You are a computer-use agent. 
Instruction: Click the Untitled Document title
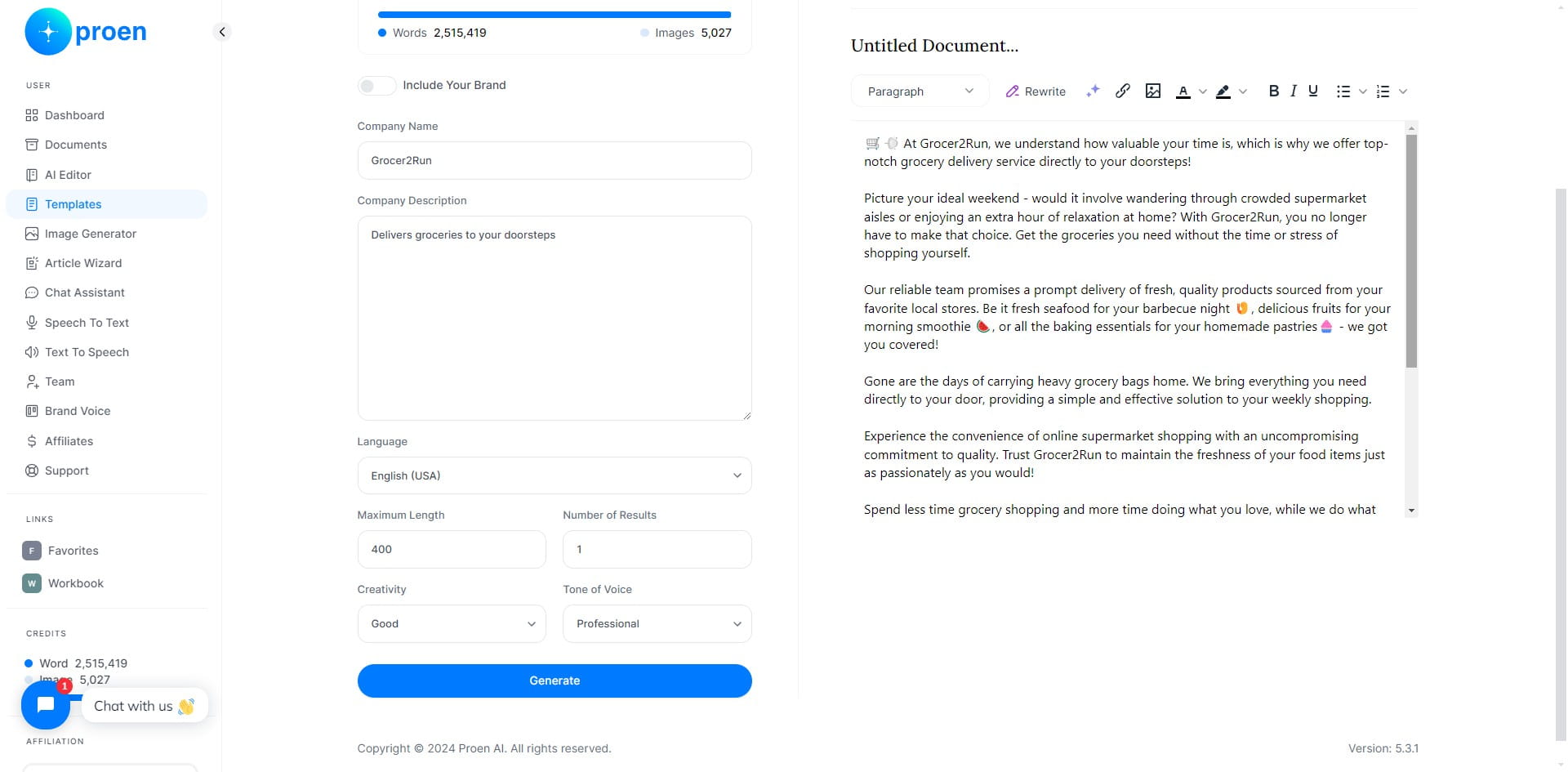pyautogui.click(x=935, y=46)
